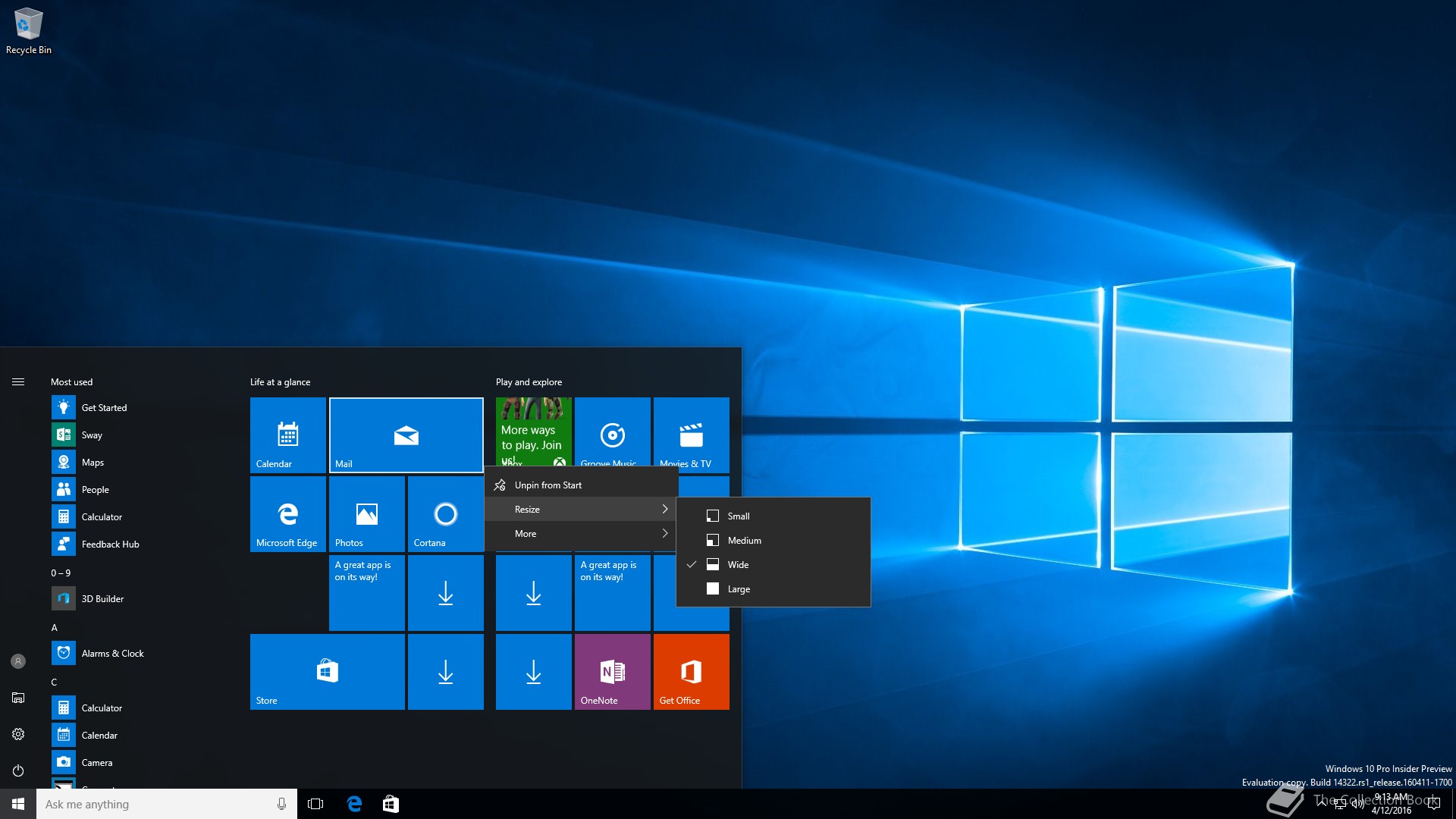Open the More submenu entry
This screenshot has height=819, width=1456.
coord(582,534)
